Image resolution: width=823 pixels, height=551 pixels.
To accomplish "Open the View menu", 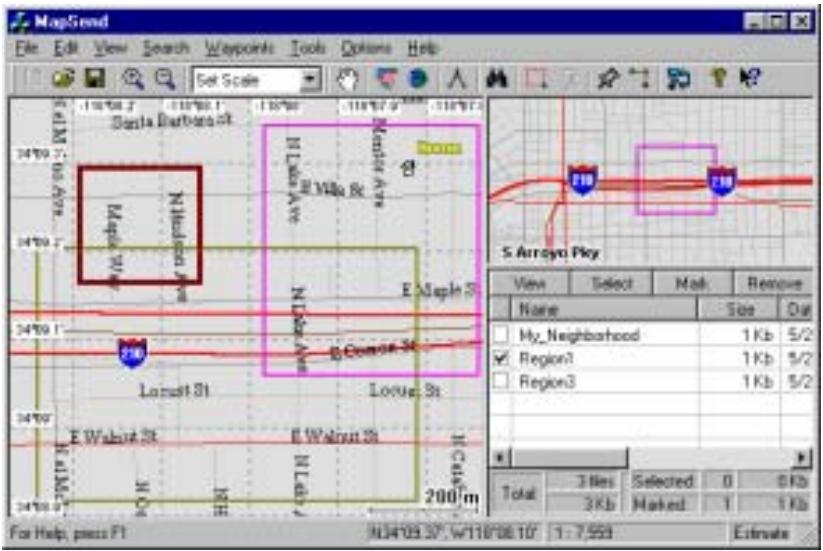I will (x=110, y=48).
